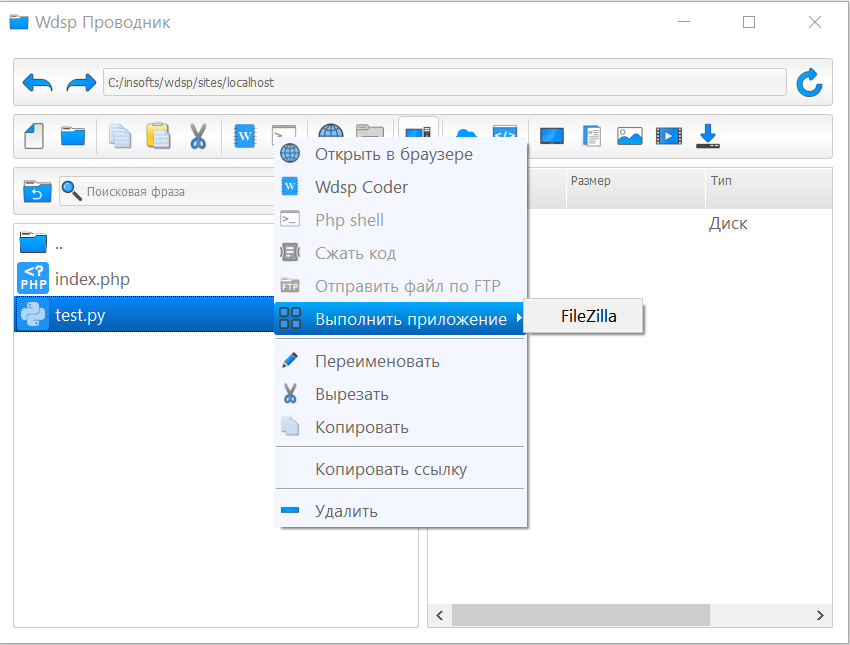The height and width of the screenshot is (645, 850).
Task: Click the address path field
Action: (445, 82)
